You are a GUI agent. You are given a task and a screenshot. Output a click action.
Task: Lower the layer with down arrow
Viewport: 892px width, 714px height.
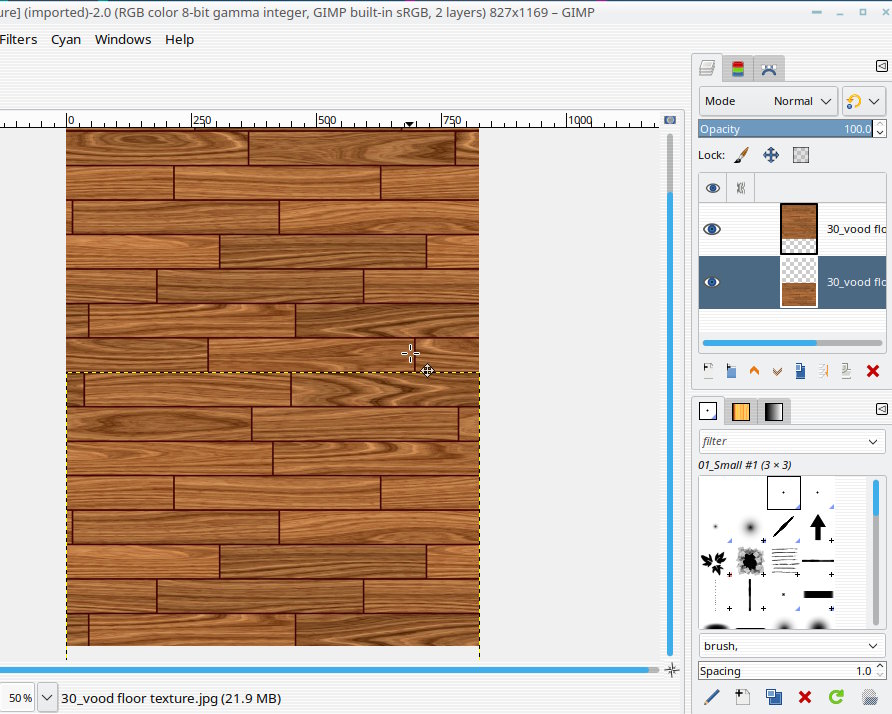click(777, 371)
